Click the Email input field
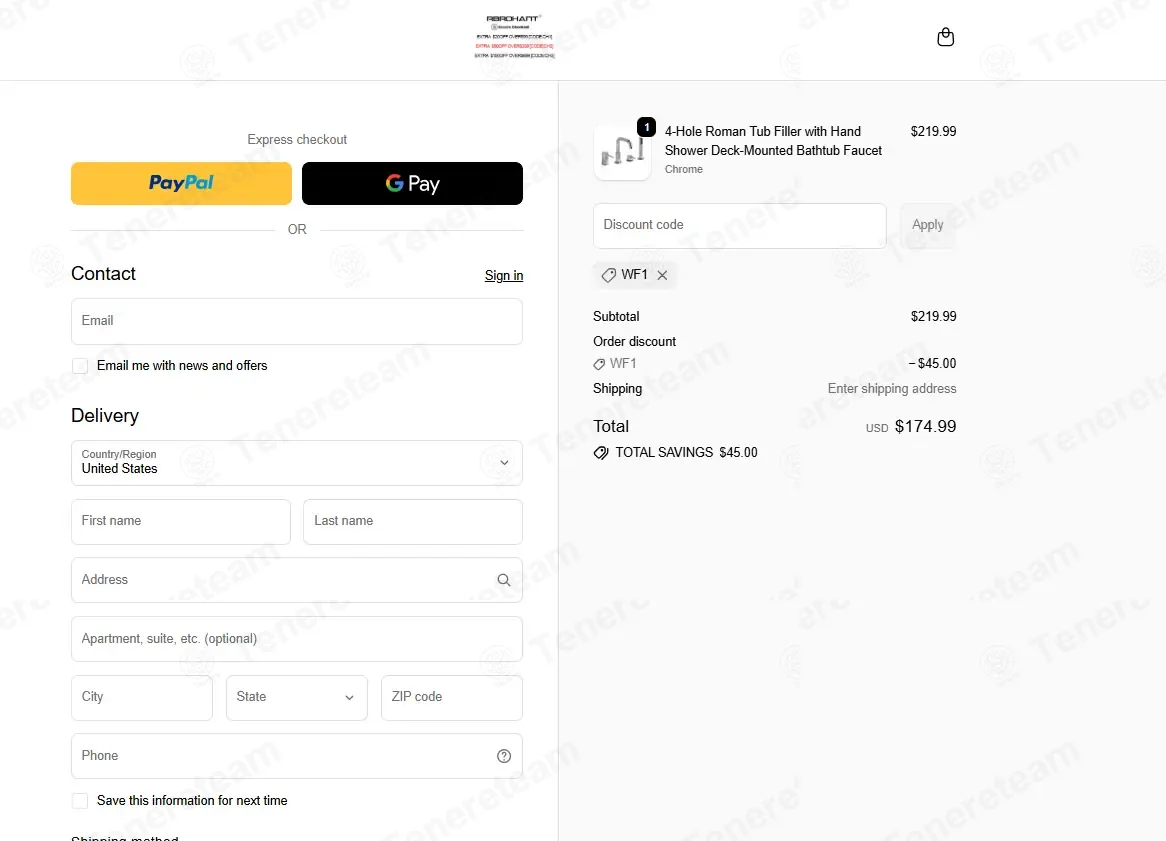The image size is (1166, 841). (x=297, y=321)
